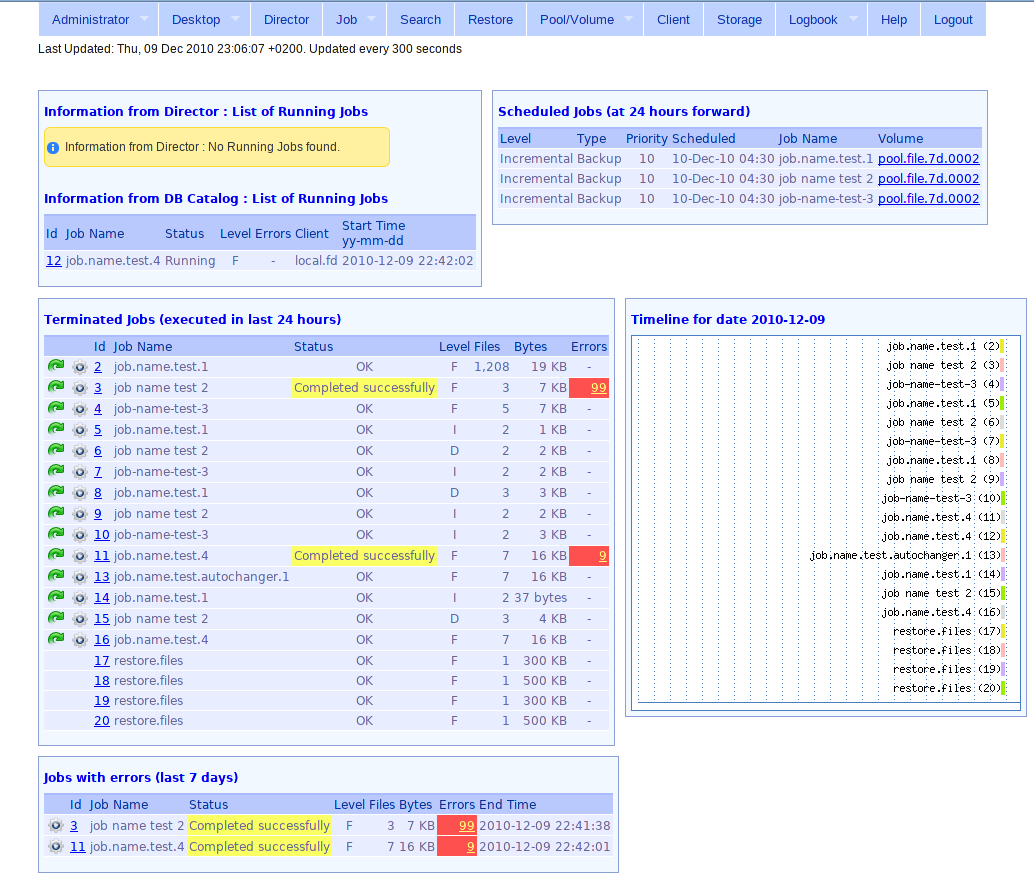Expand the Desktop menu arrow
The width and height of the screenshot is (1034, 888).
[x=235, y=19]
